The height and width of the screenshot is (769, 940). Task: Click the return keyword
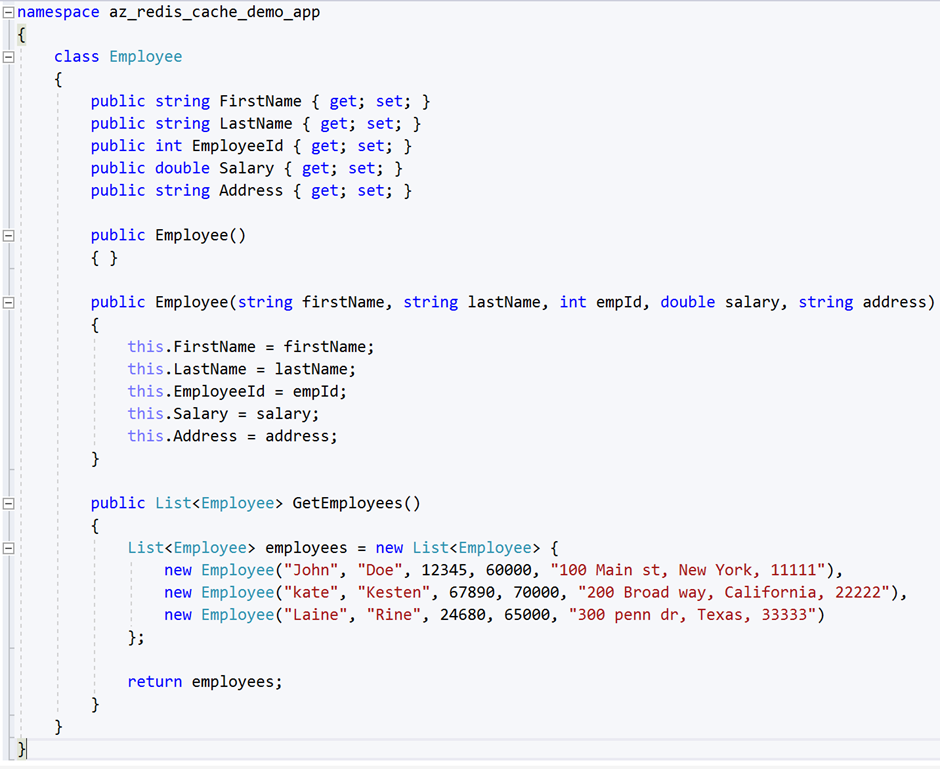click(155, 682)
